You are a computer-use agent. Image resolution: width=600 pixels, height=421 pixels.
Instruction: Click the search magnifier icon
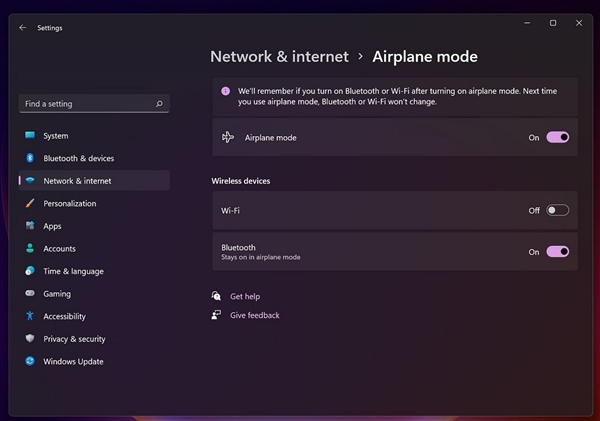(159, 104)
